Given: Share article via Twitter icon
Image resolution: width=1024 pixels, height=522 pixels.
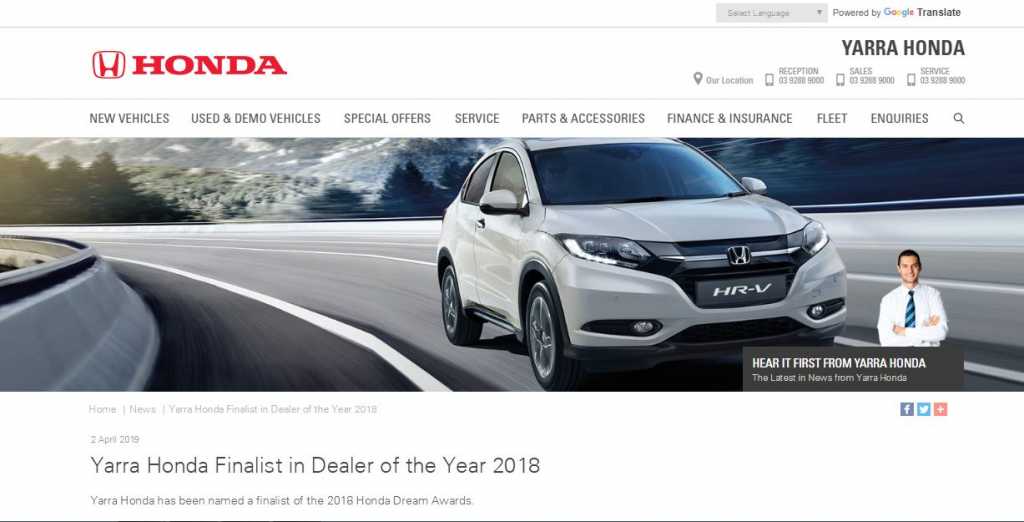Looking at the screenshot, I should point(923,409).
